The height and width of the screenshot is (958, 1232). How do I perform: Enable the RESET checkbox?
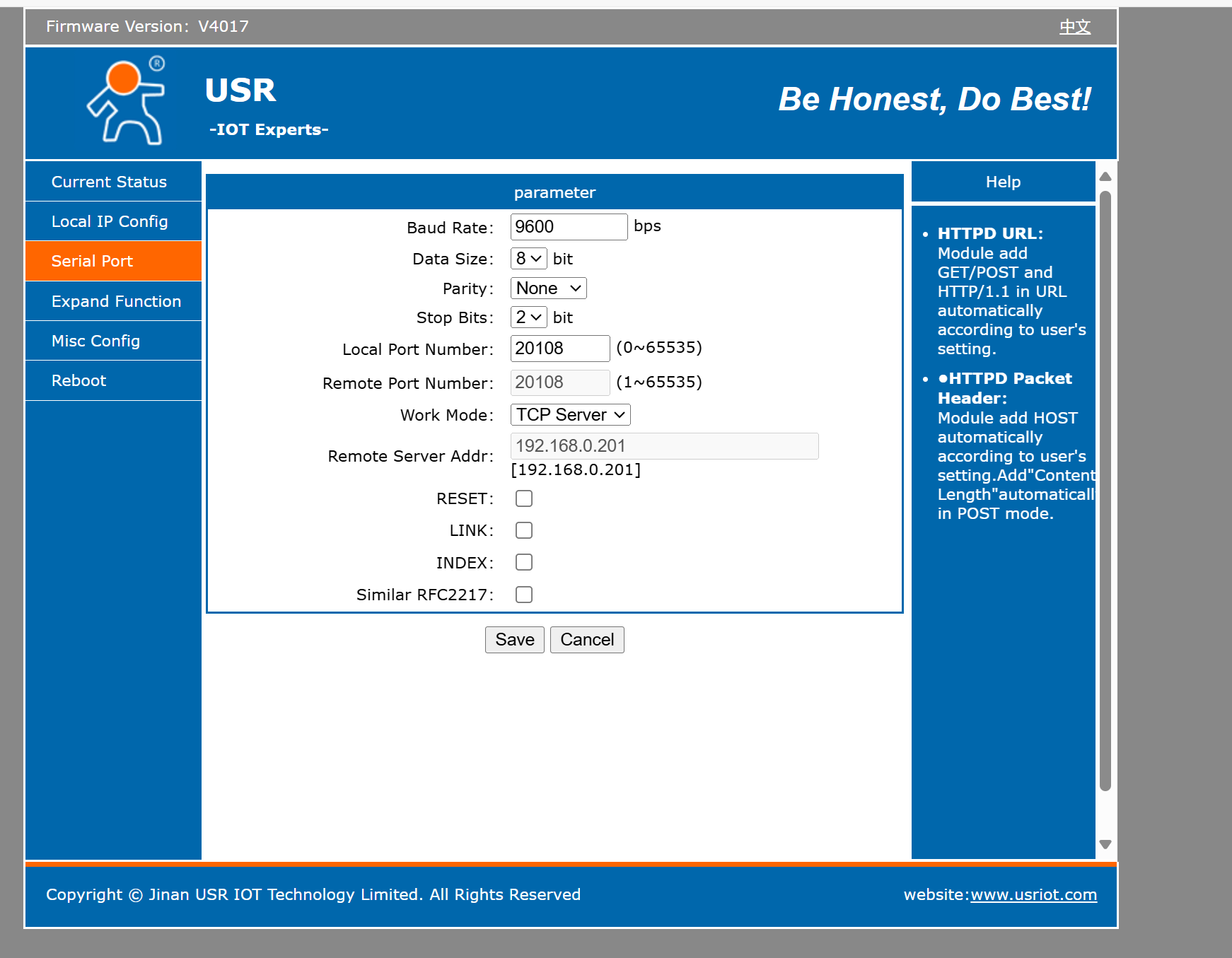click(524, 498)
